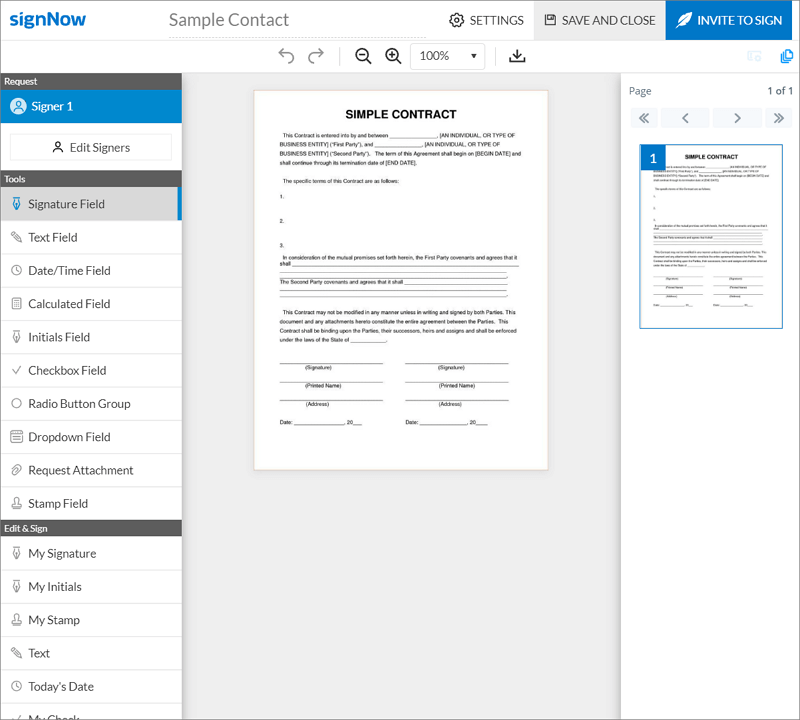
Task: Click the Request Attachment paperclip icon
Action: [x=16, y=470]
